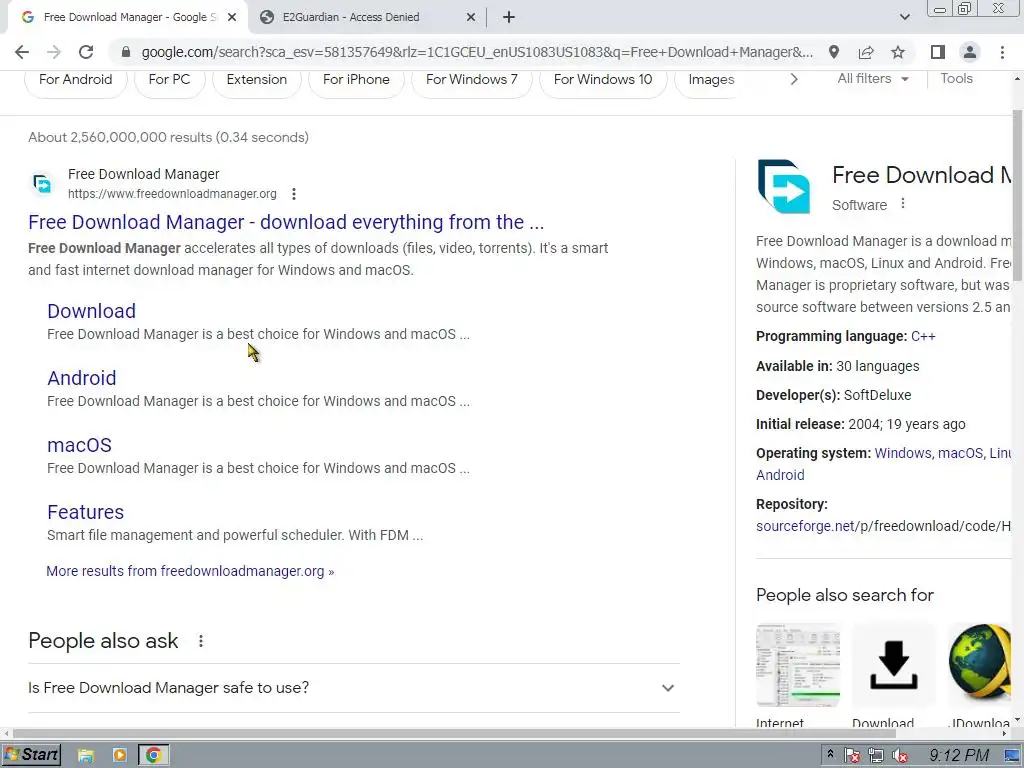Select the For iPhone filter chip
The image size is (1024, 768).
pos(356,80)
